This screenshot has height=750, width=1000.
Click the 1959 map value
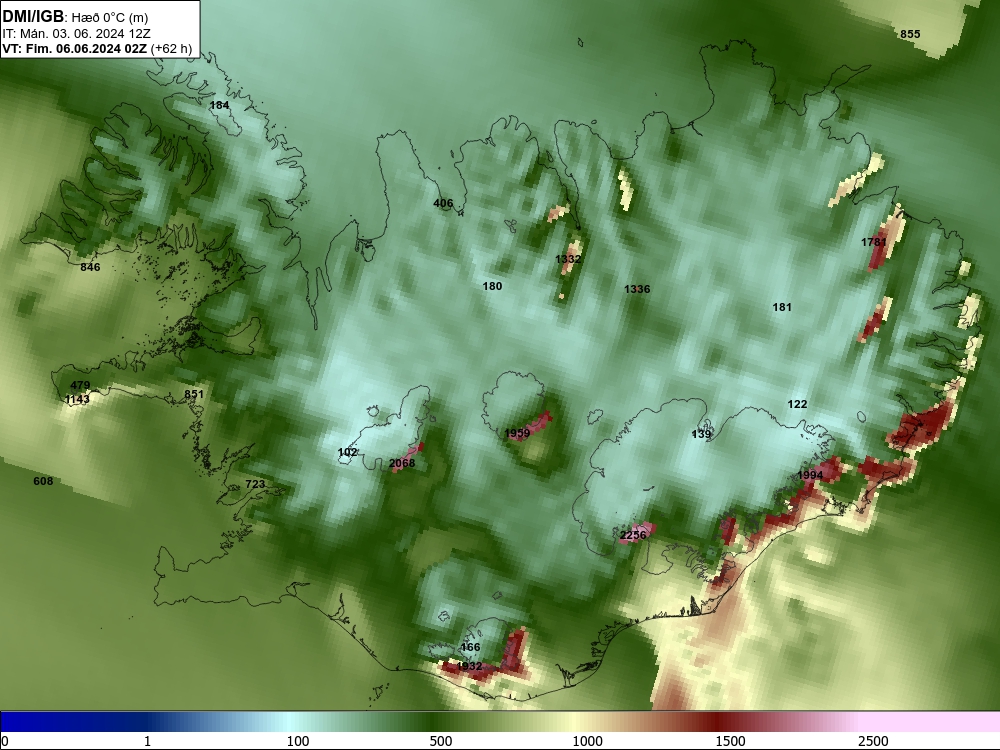(517, 434)
